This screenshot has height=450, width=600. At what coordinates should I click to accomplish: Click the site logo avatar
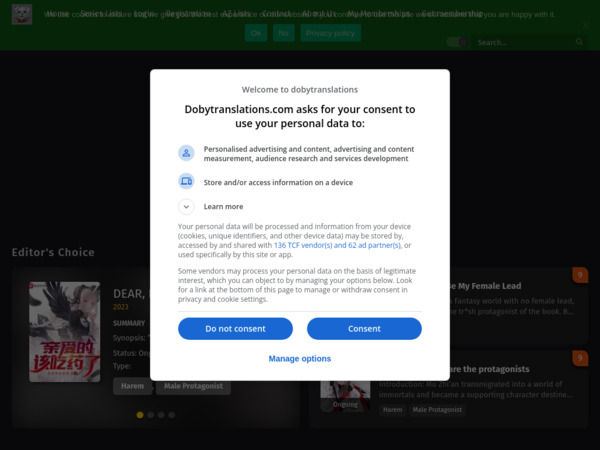(x=22, y=15)
